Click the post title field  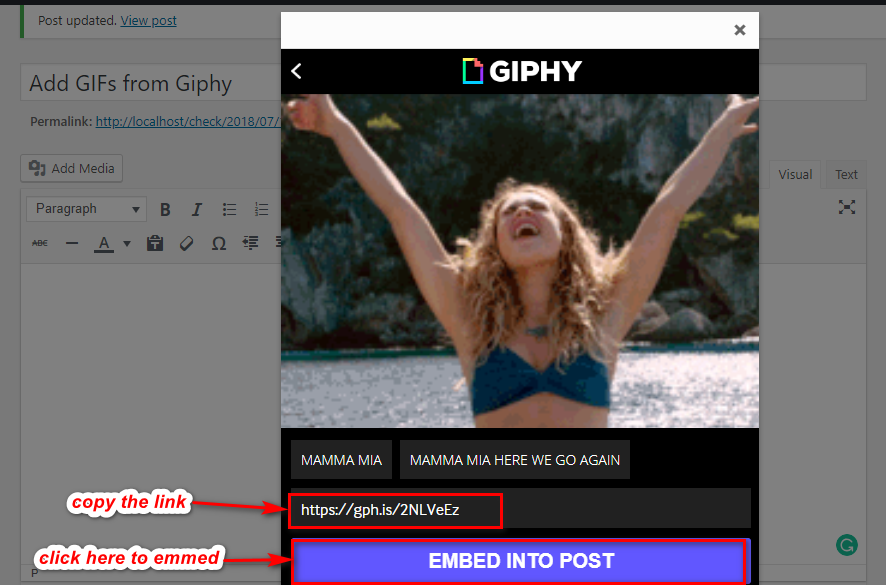pyautogui.click(x=151, y=83)
